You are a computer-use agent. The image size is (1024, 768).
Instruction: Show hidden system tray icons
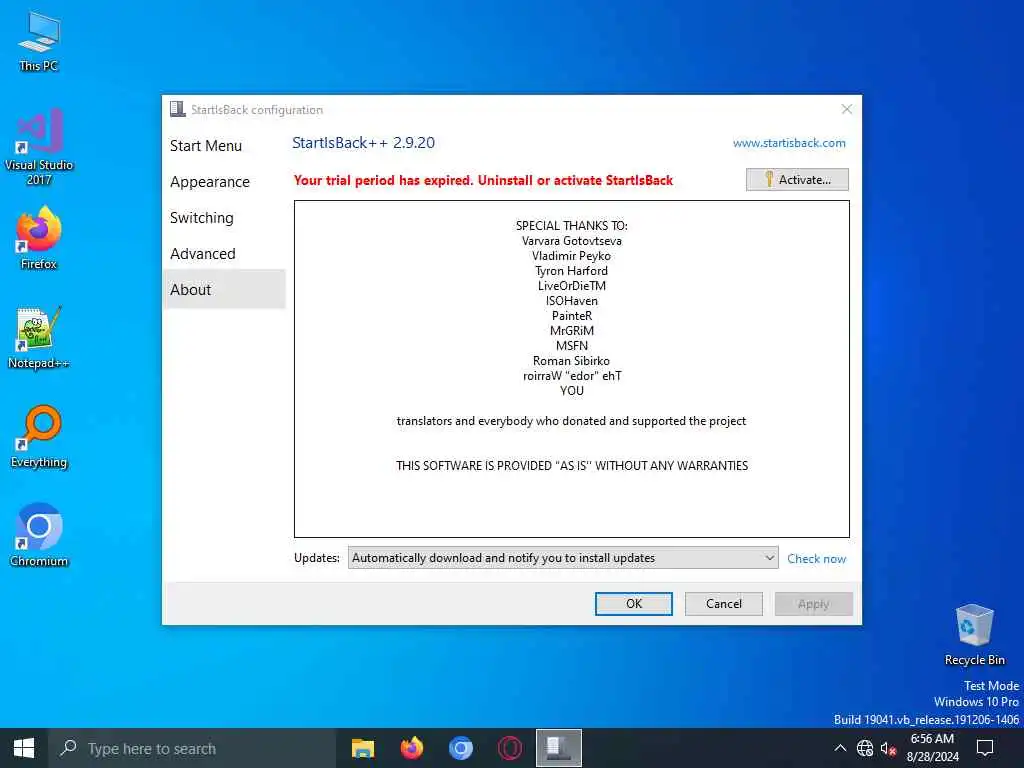click(x=840, y=748)
